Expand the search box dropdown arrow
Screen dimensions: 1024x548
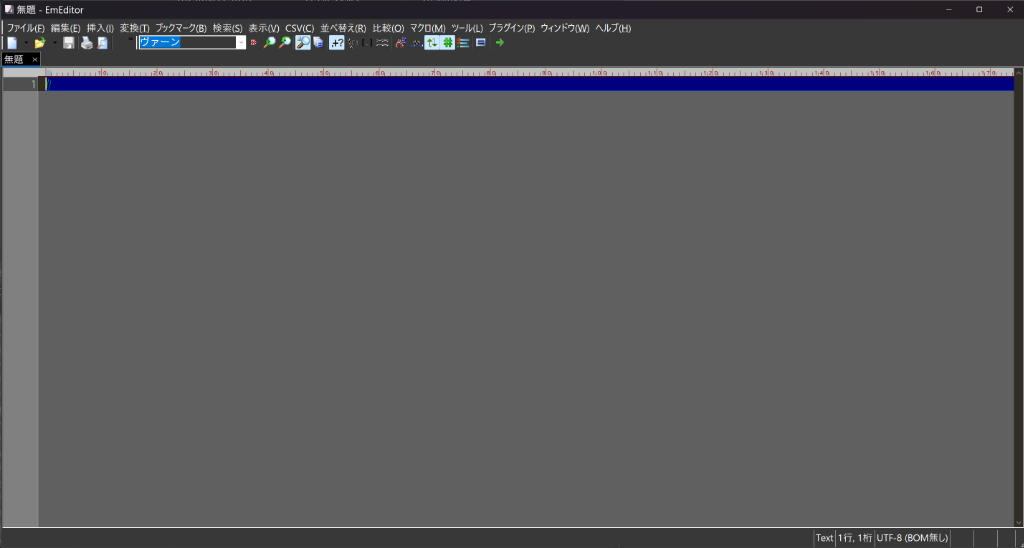[x=241, y=43]
